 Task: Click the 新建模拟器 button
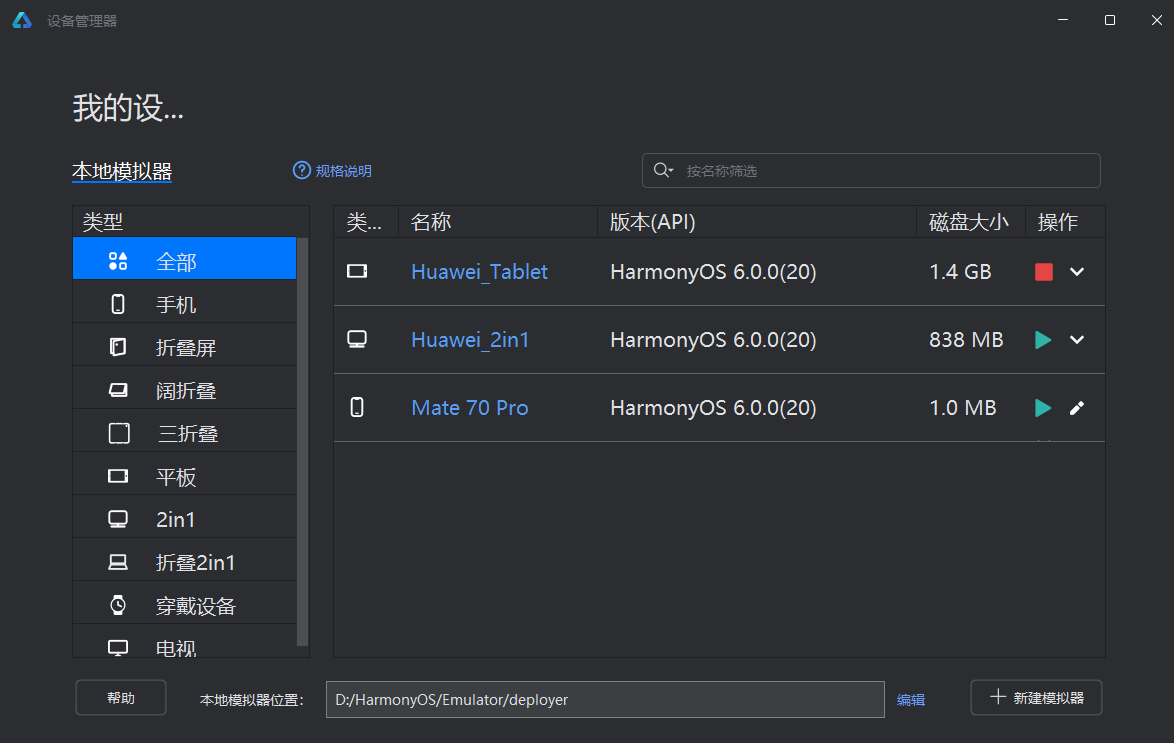(1036, 698)
